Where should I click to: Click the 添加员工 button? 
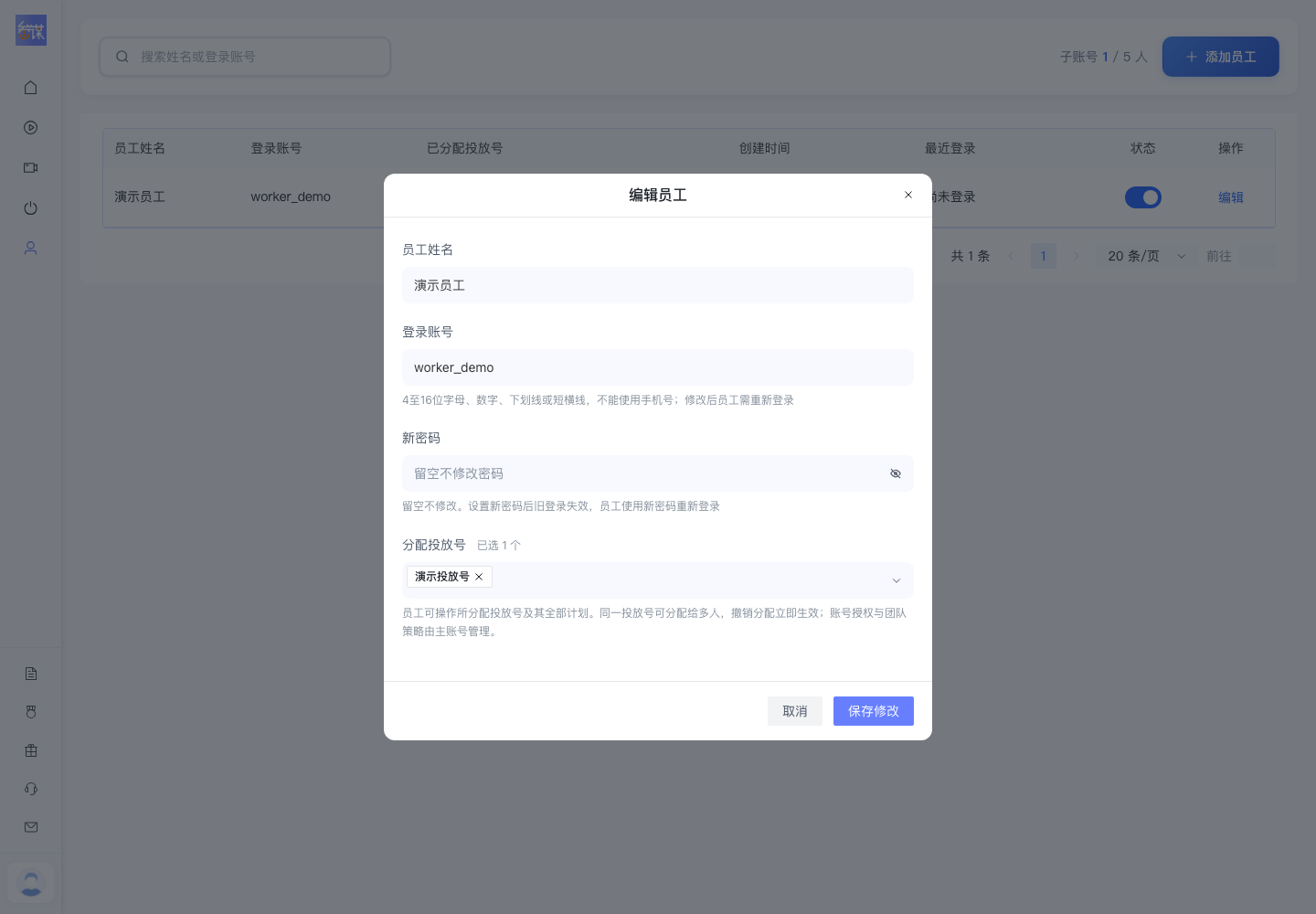pyautogui.click(x=1221, y=57)
